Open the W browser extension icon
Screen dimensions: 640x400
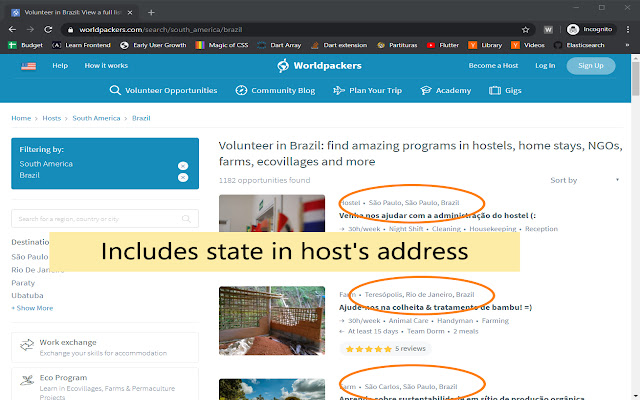(548, 29)
